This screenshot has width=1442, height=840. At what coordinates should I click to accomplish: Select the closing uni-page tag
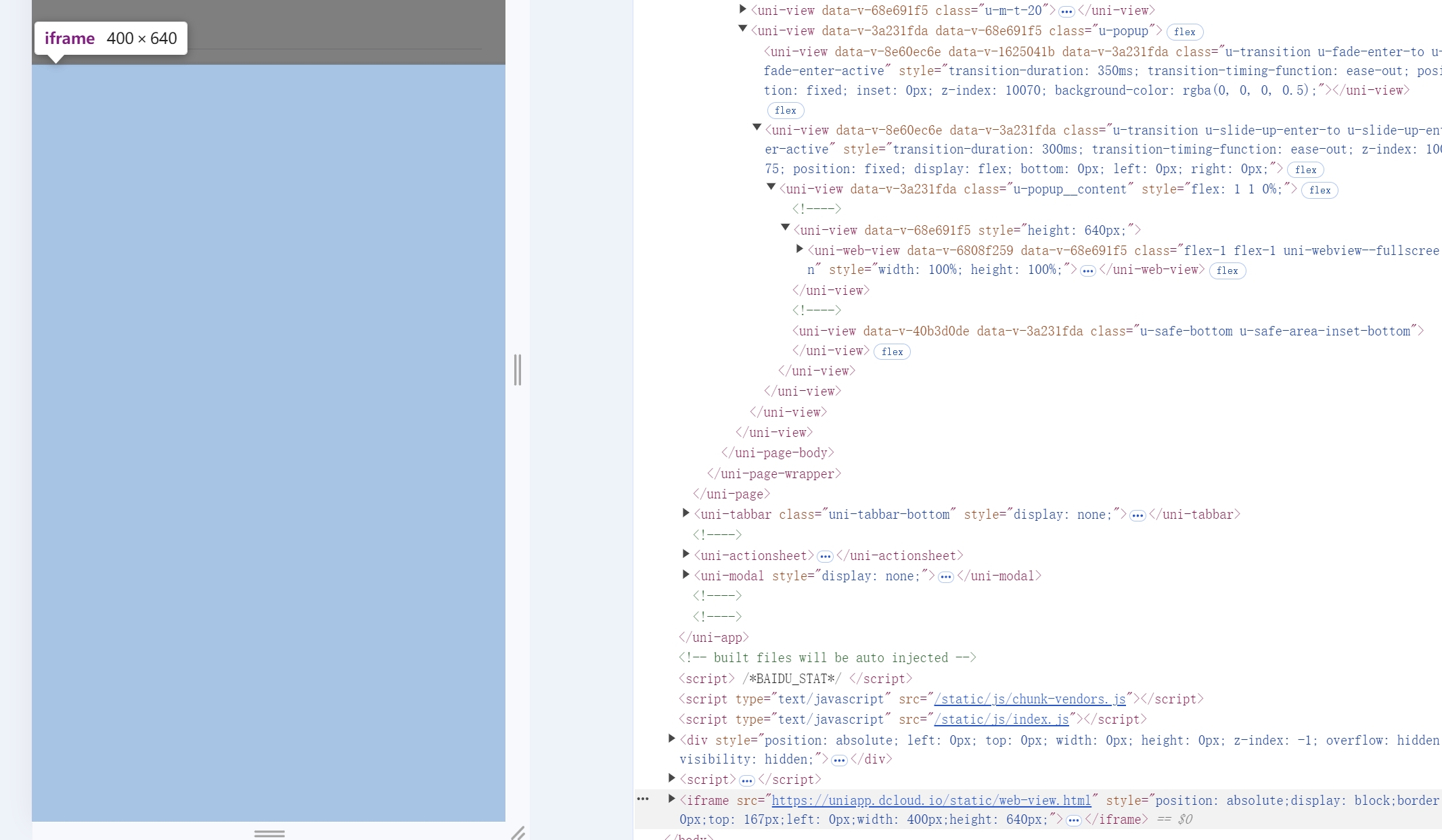click(731, 494)
